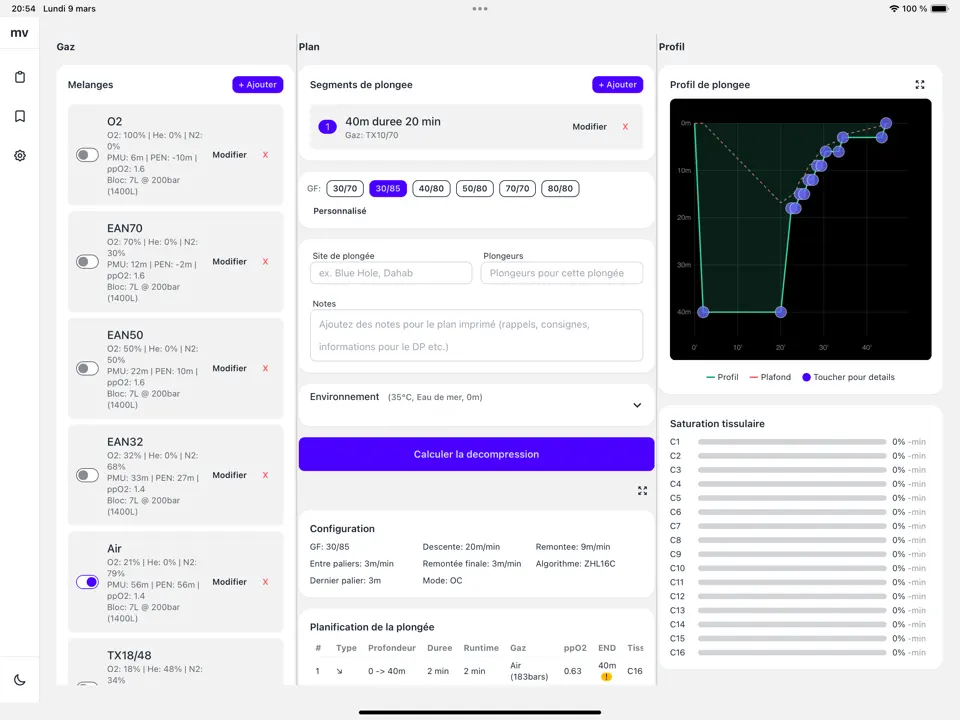The image size is (960, 720).
Task: Add a new gas mix in Melanges
Action: pos(257,85)
